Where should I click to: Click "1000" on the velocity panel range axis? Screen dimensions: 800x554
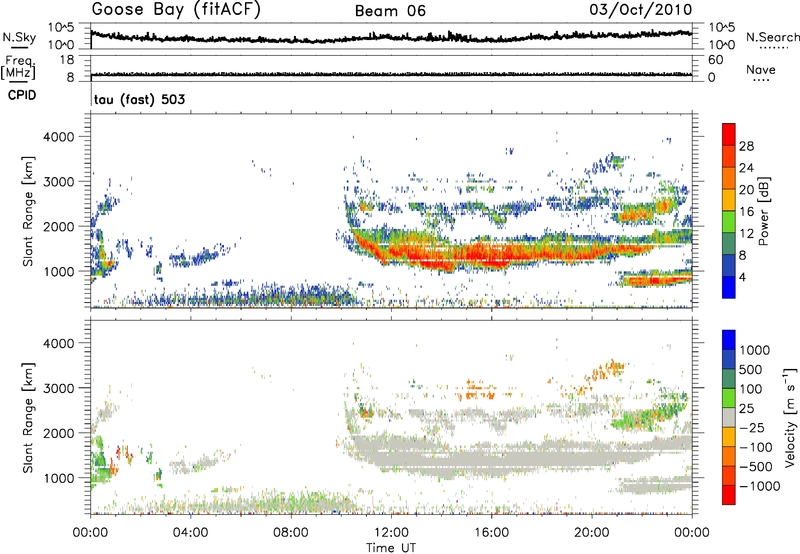[58, 478]
